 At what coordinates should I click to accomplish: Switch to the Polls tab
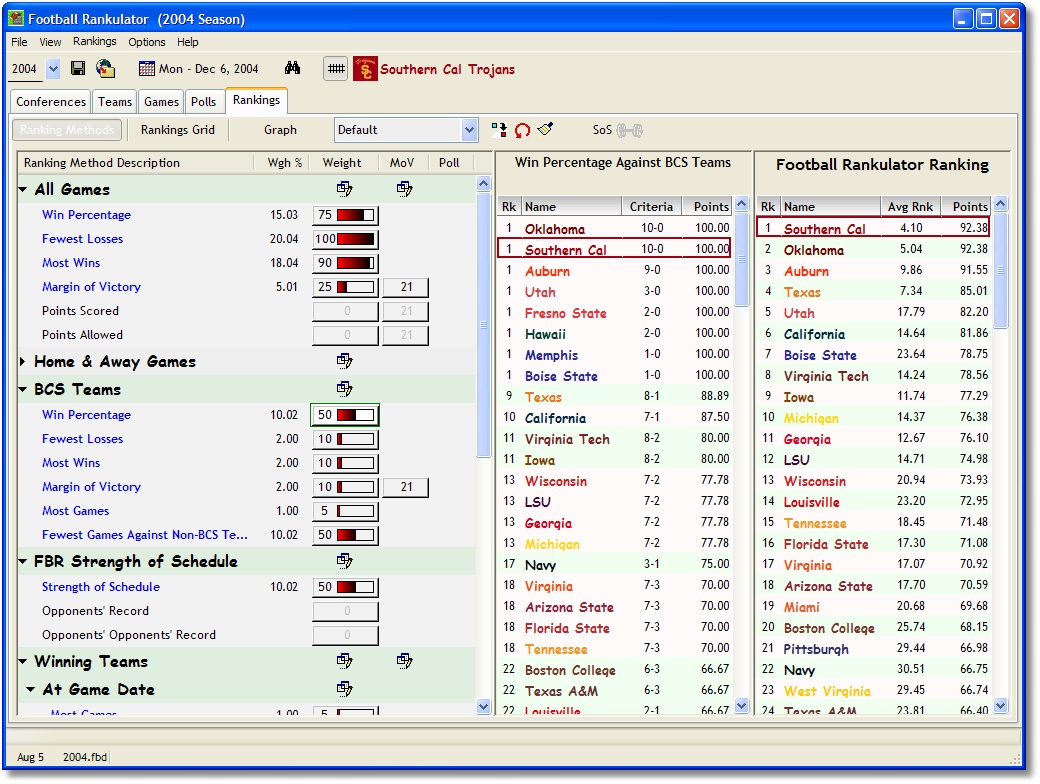[204, 101]
